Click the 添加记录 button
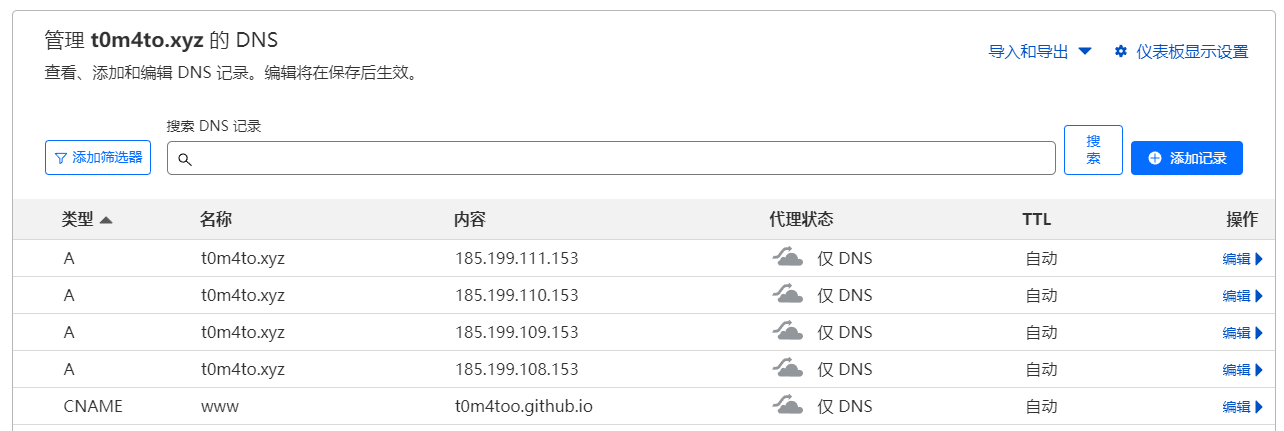The height and width of the screenshot is (431, 1284). pyautogui.click(x=1186, y=158)
